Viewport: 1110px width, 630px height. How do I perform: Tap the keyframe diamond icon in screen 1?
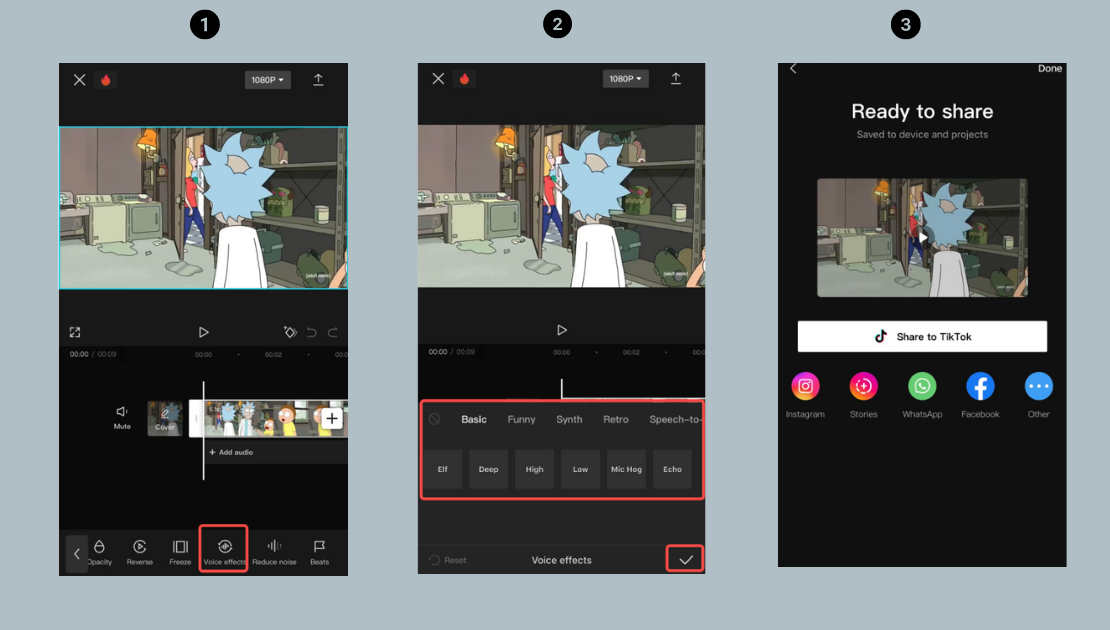(x=290, y=332)
